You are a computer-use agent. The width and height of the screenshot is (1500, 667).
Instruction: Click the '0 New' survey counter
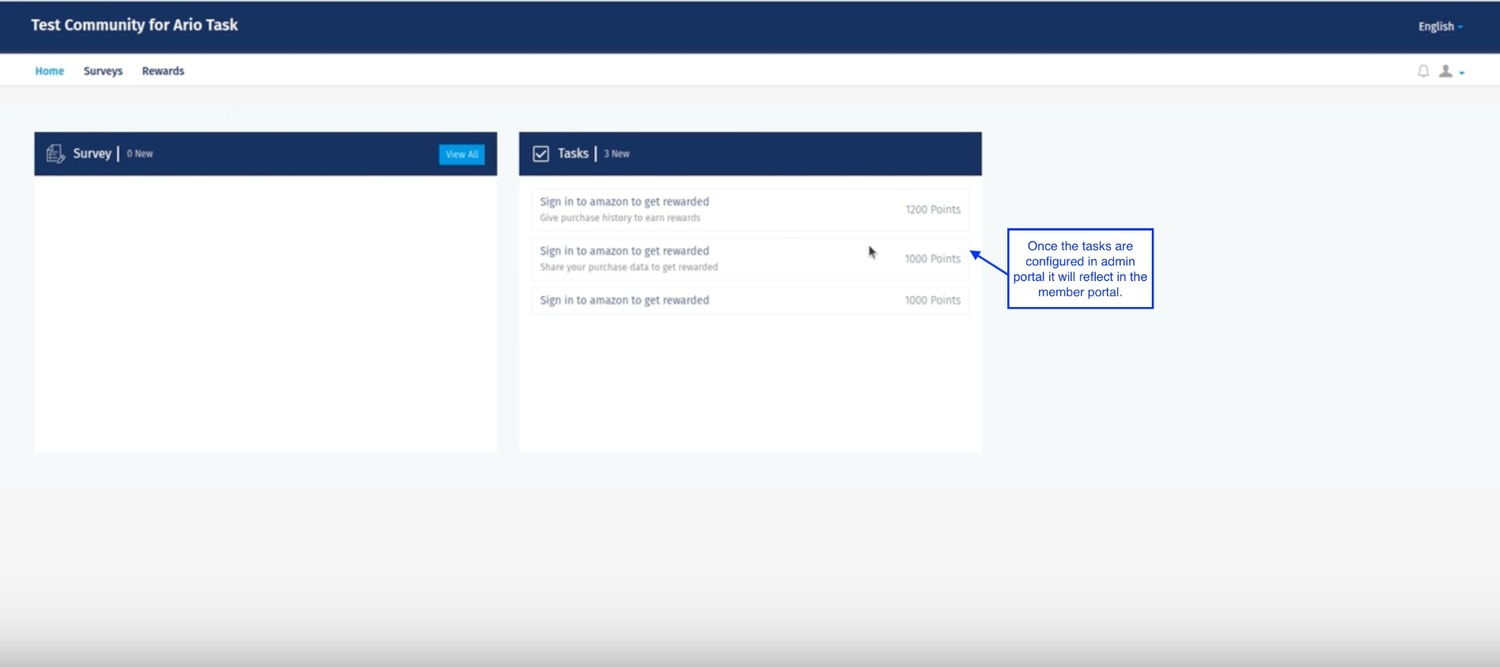(x=139, y=154)
